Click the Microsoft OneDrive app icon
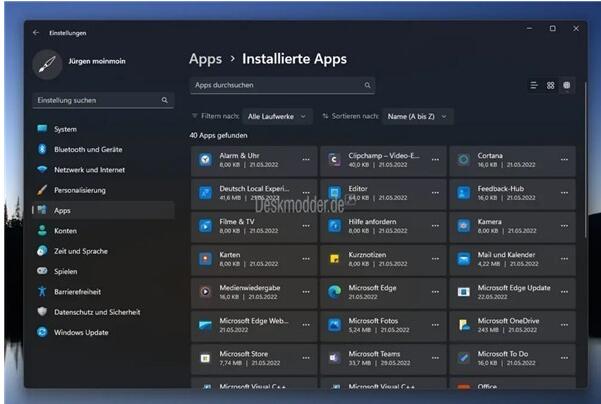This screenshot has width=601, height=404. (x=464, y=325)
